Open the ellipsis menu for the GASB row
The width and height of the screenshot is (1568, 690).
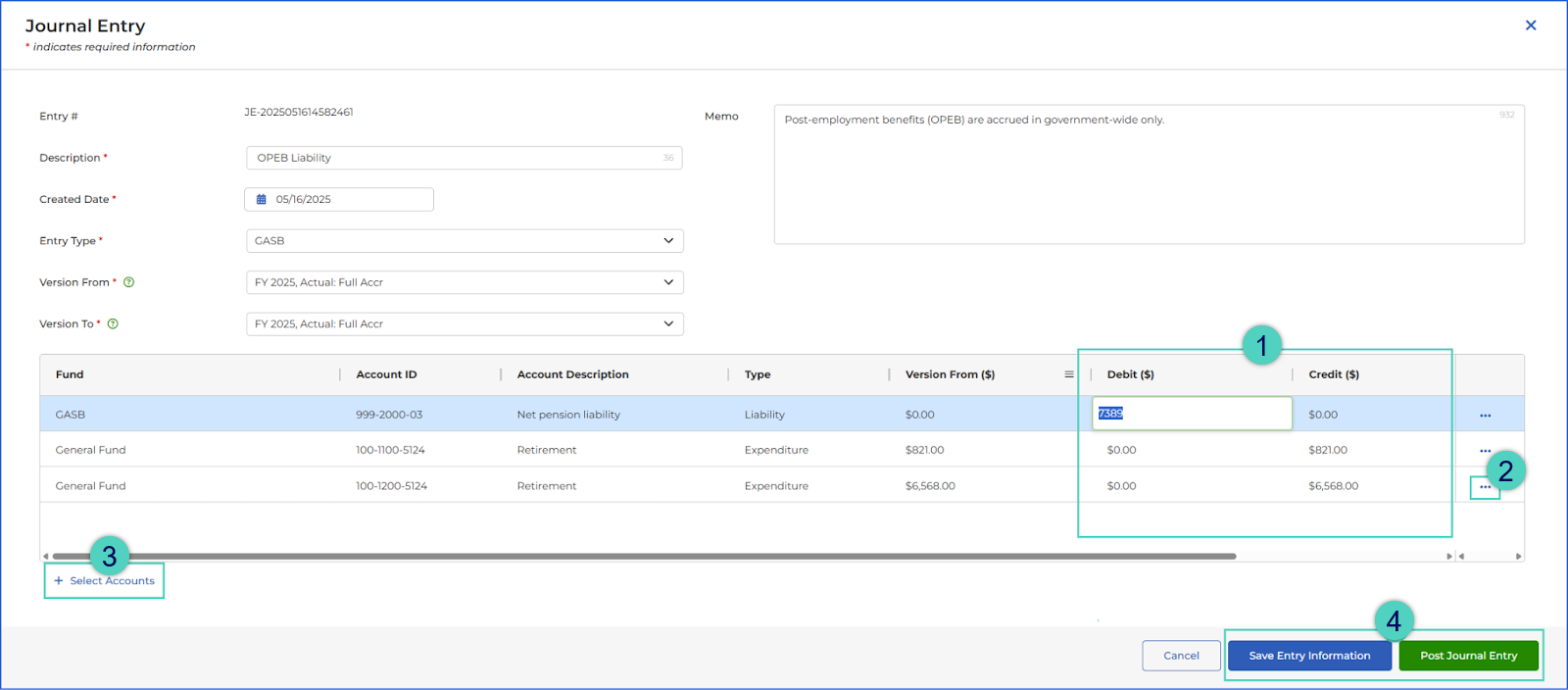[1485, 416]
